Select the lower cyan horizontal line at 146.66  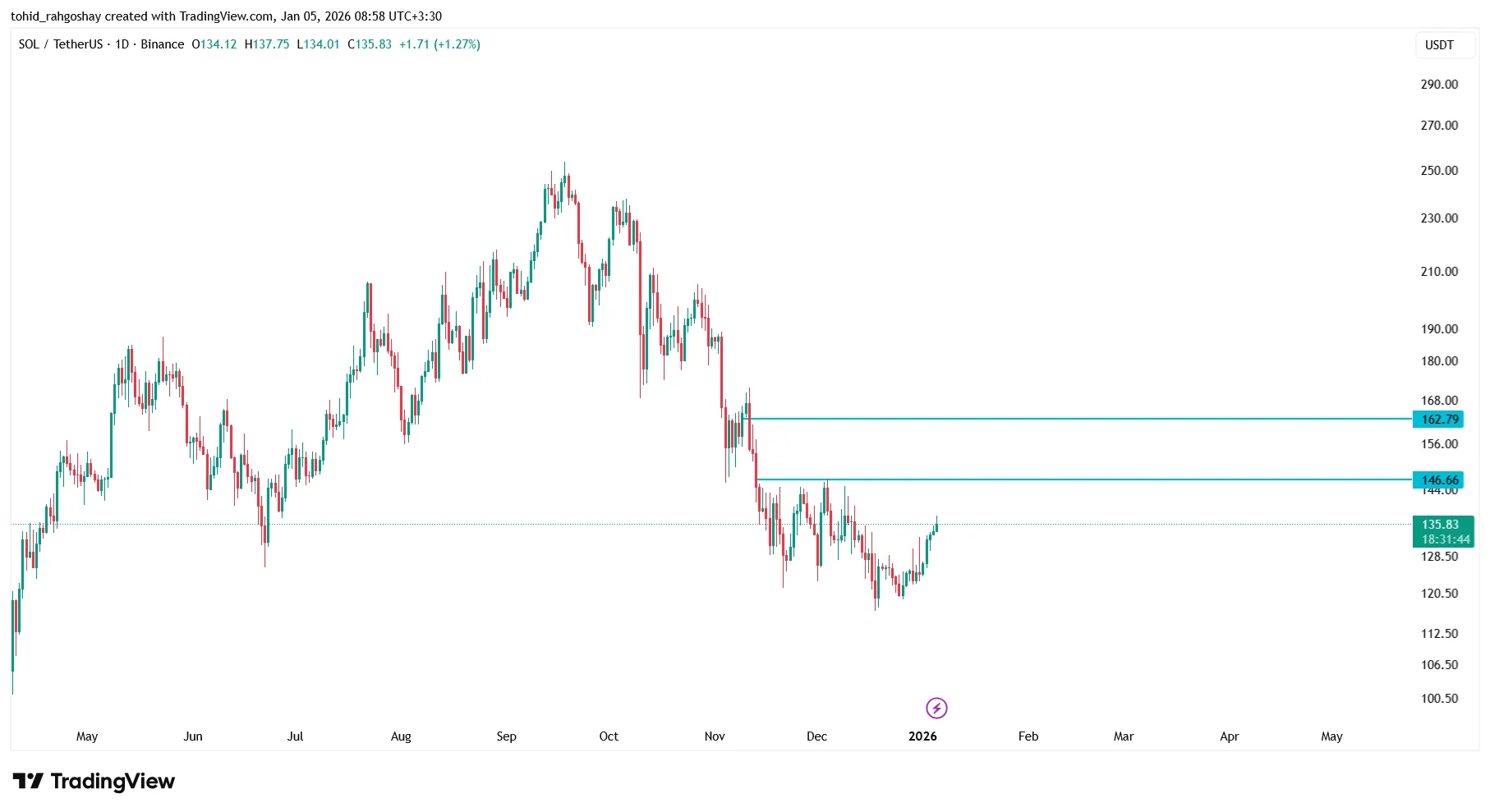(x=1068, y=479)
